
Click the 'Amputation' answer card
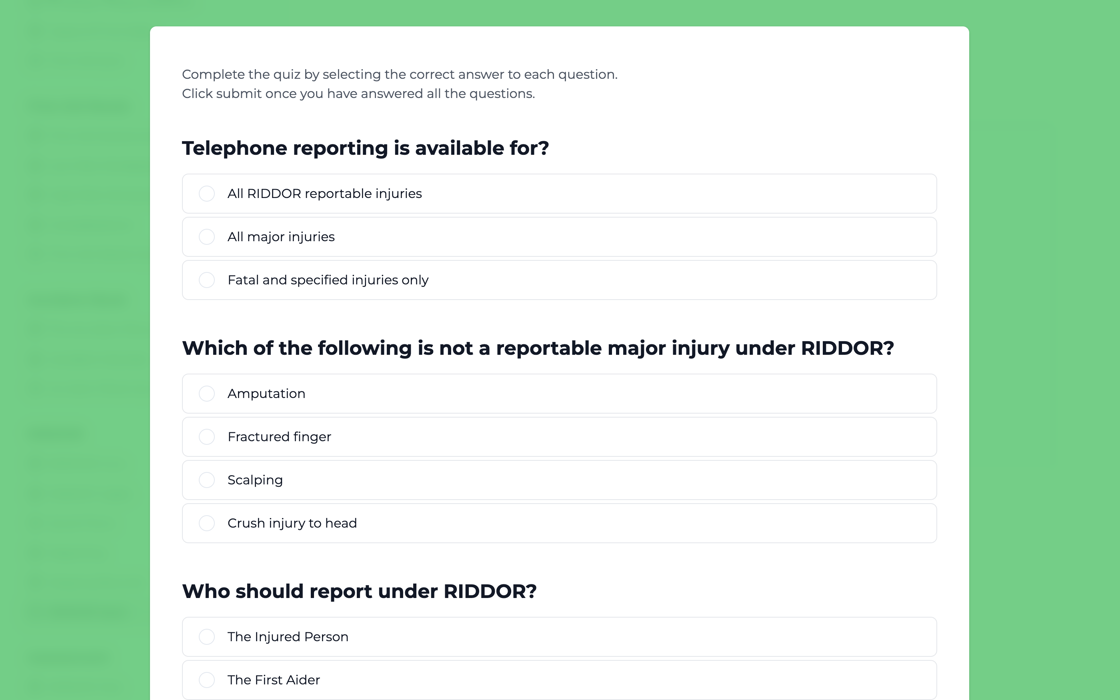click(559, 393)
